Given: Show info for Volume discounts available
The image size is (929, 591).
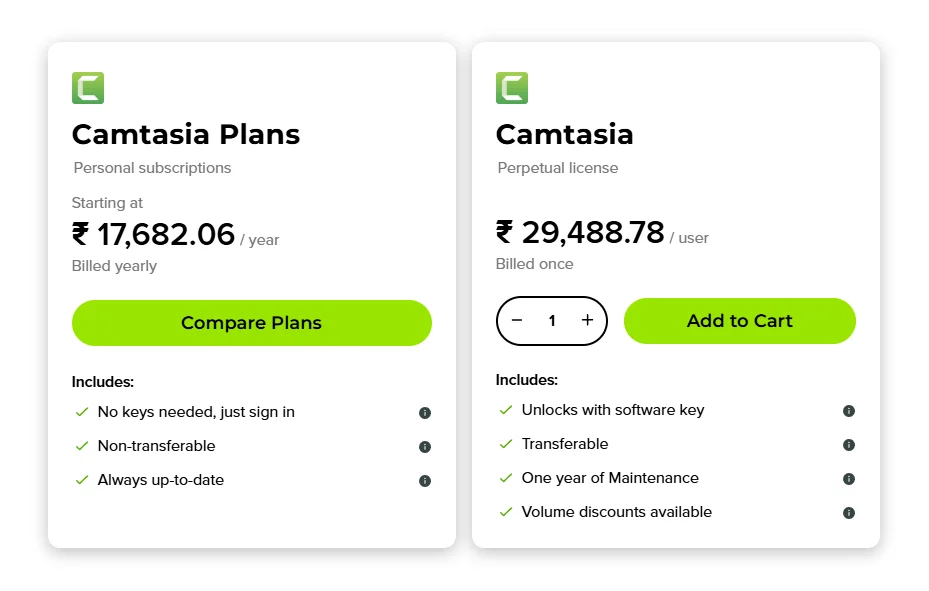Looking at the screenshot, I should pyautogui.click(x=849, y=513).
